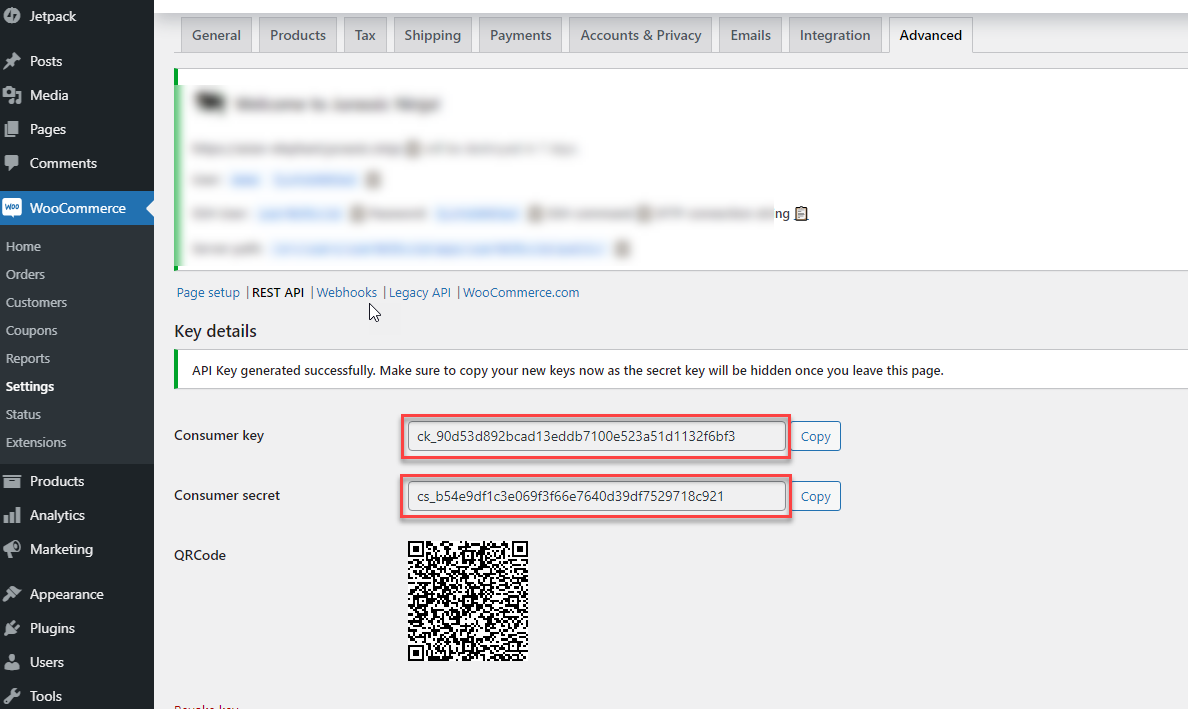Click the Posts pushpin icon
The image size is (1188, 709).
[11, 61]
